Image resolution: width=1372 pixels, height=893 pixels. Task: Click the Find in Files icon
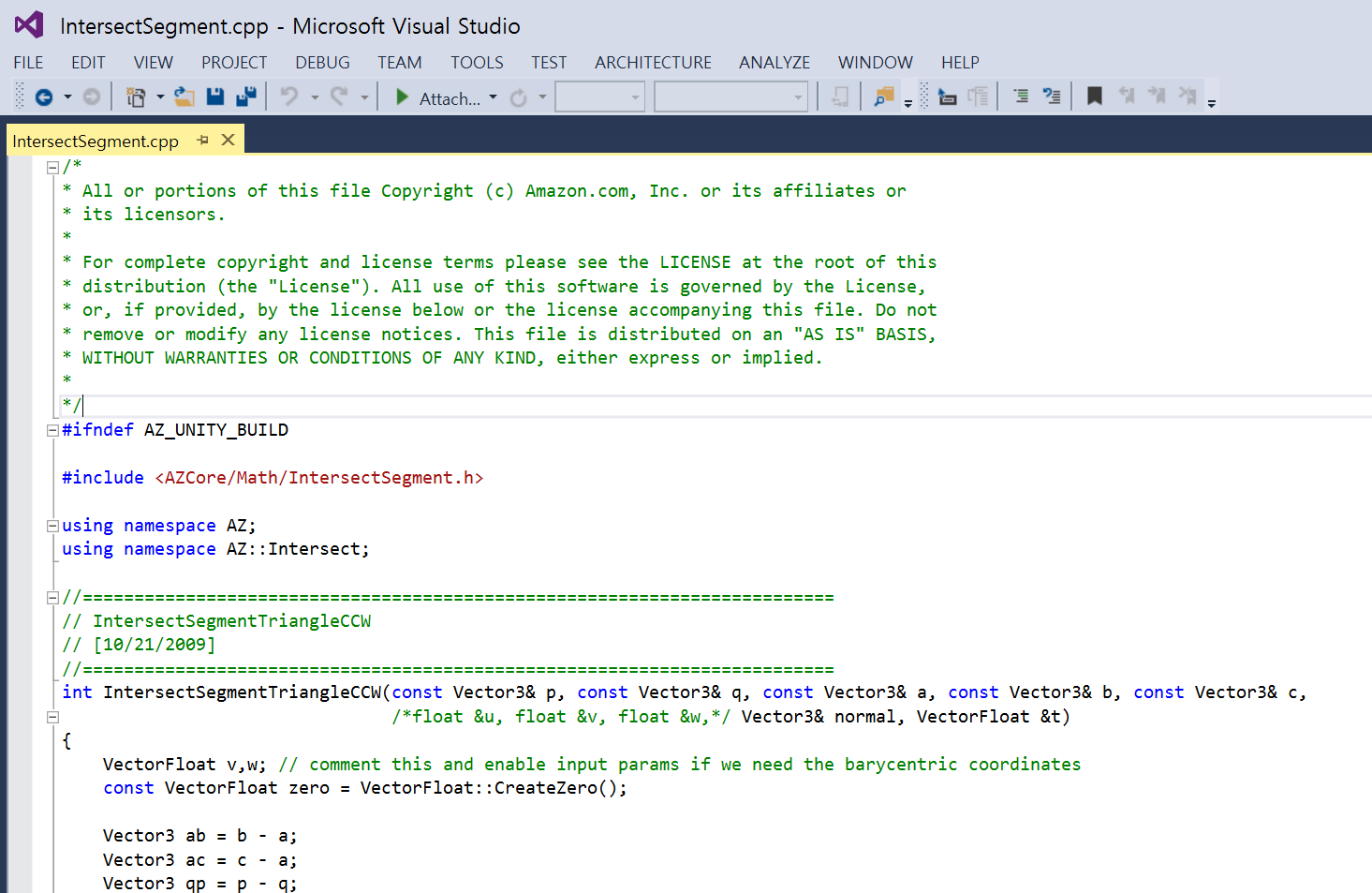click(x=883, y=97)
